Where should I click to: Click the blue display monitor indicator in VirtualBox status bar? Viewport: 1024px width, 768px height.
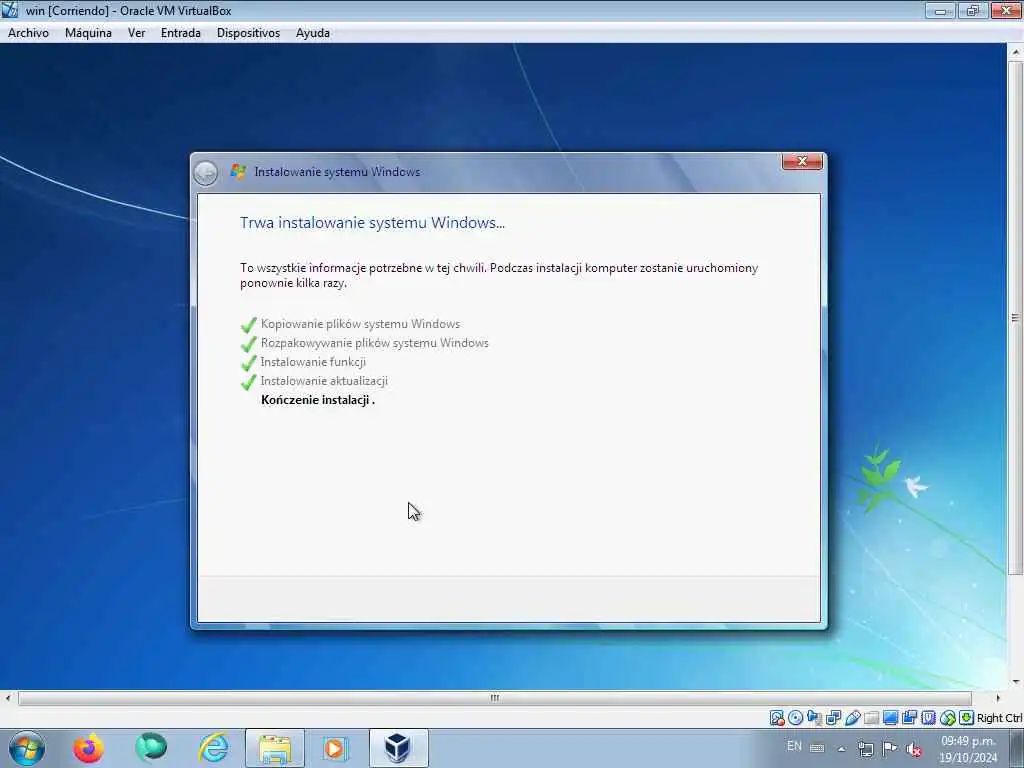pyautogui.click(x=890, y=718)
